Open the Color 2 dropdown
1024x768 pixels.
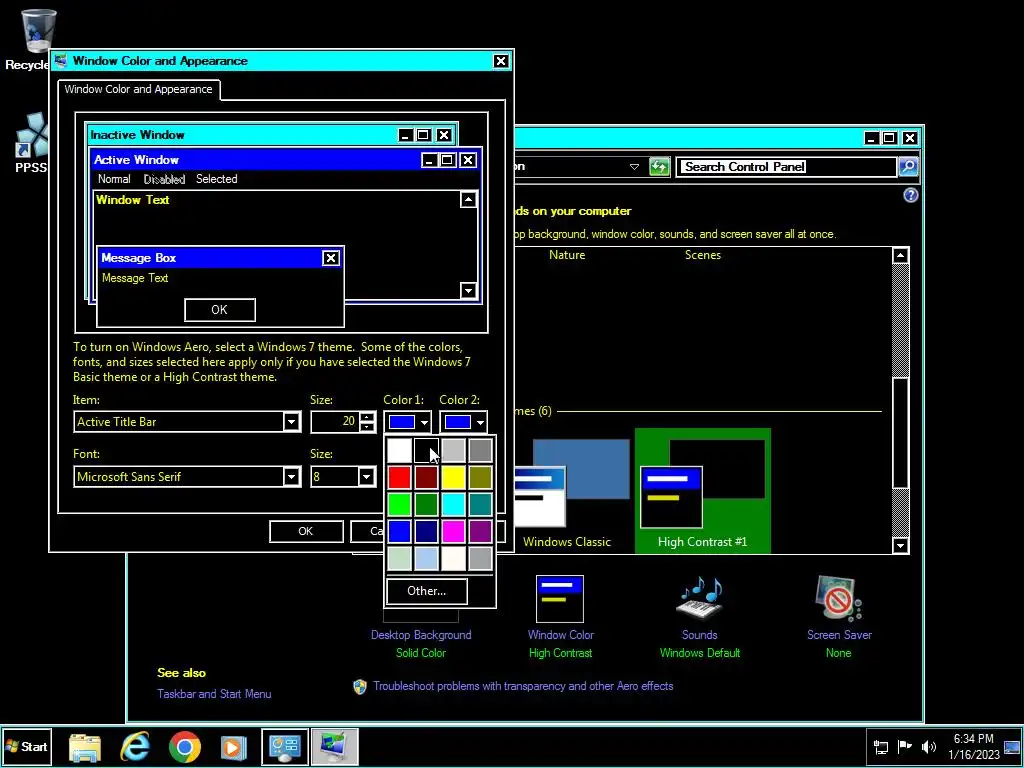464,423
